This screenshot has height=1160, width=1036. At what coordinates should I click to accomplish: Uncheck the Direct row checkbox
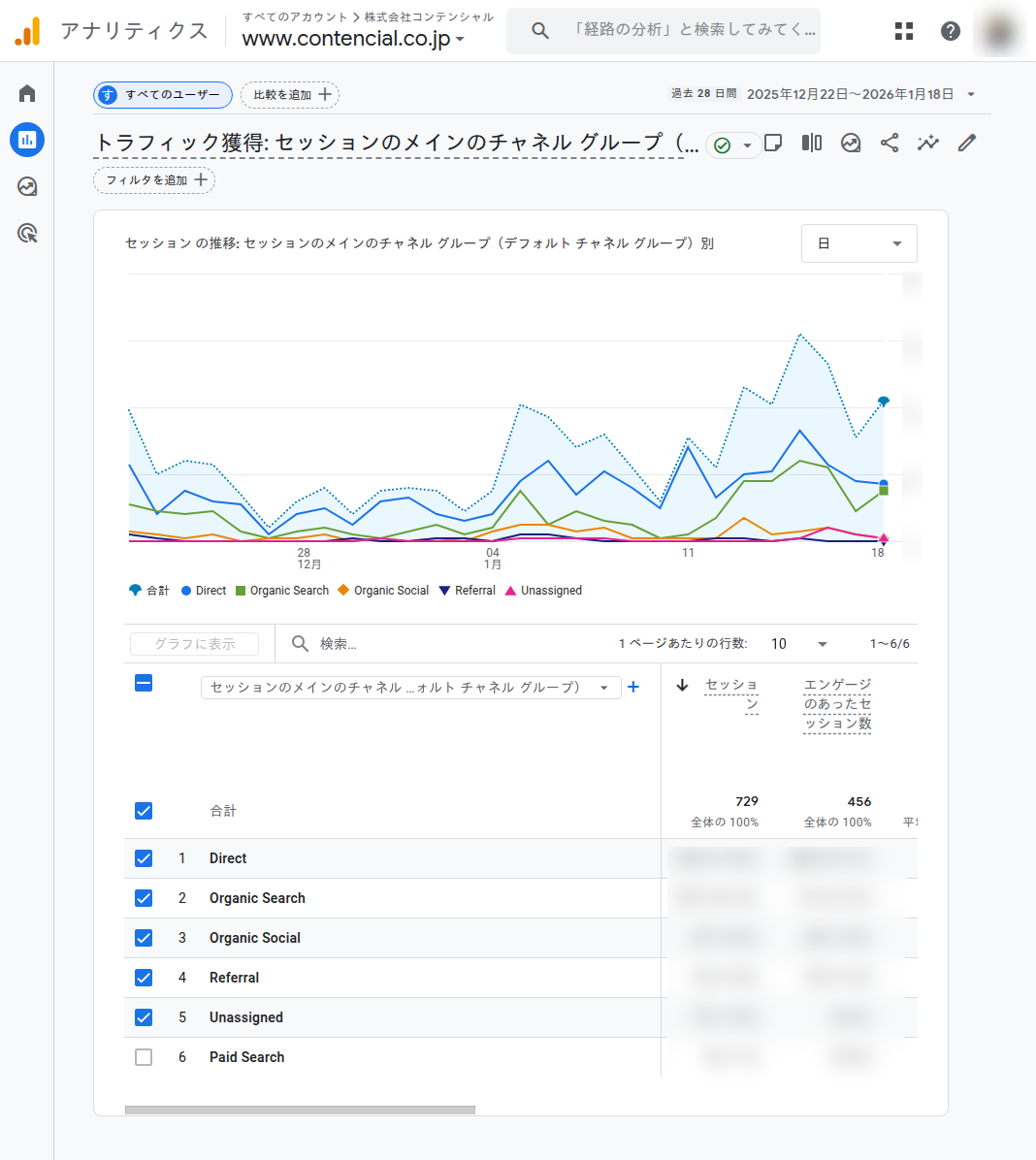144,858
